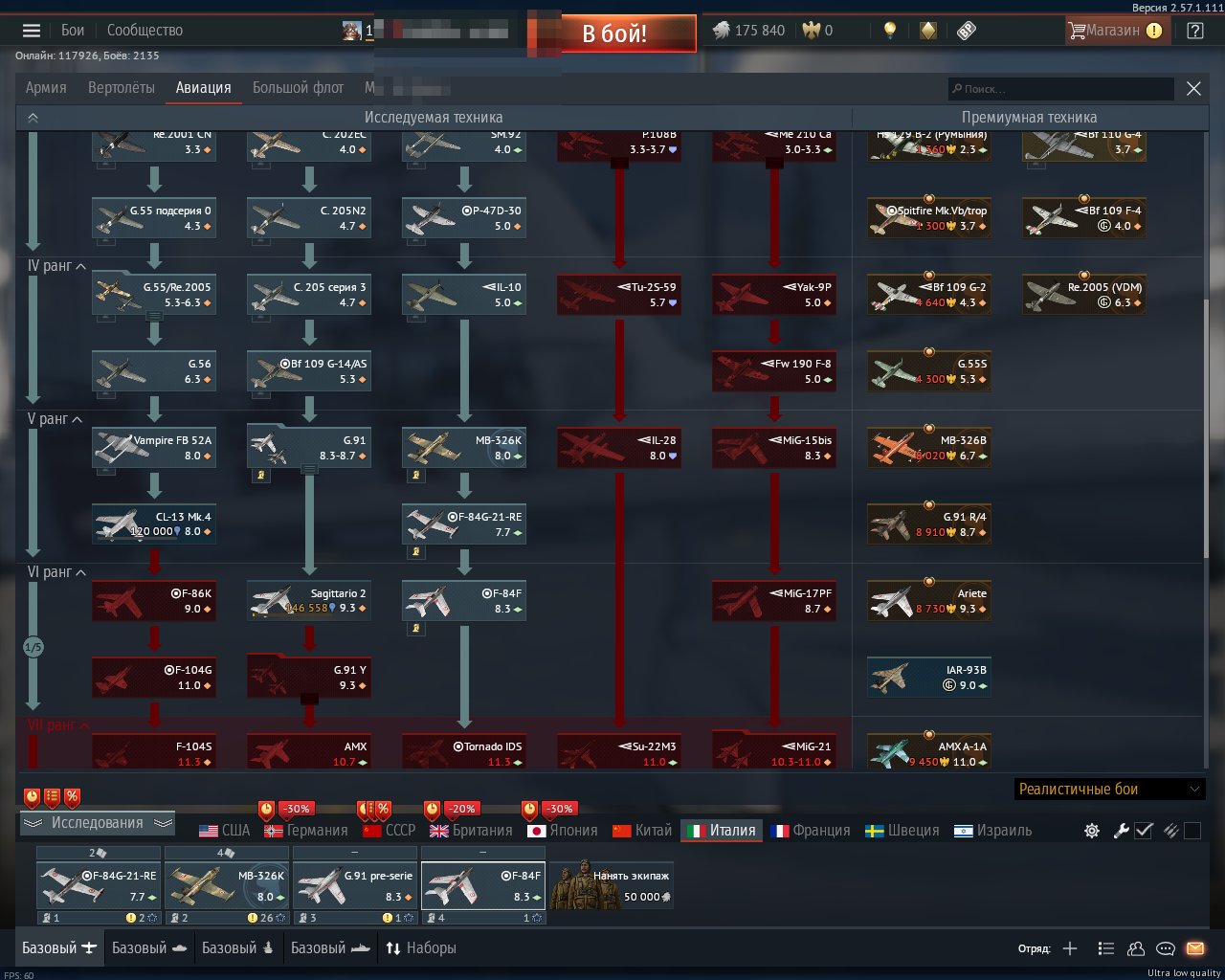Collapse the VI ранг section
The width and height of the screenshot is (1225, 980).
click(x=57, y=572)
